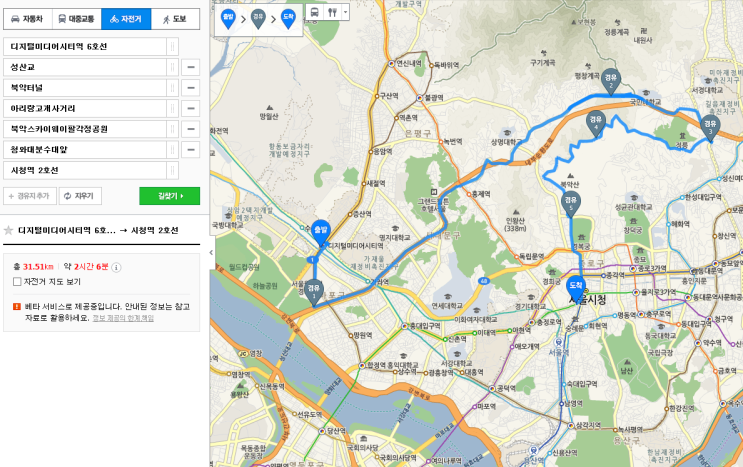
Task: Switch to the 자동차 (car) tab
Action: 27,19
